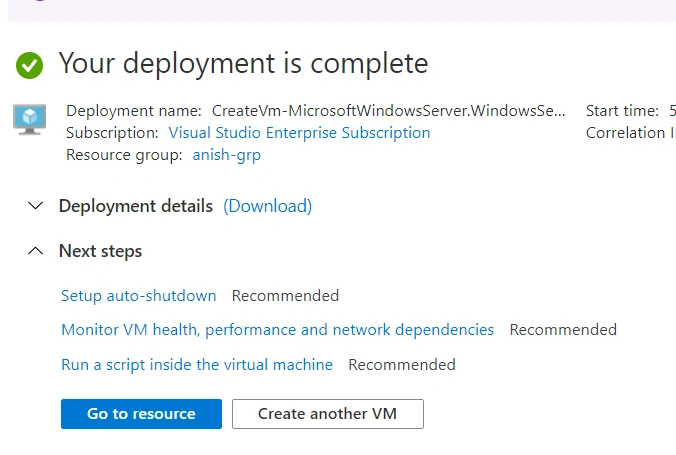
Task: Open the anish-grp resource group link
Action: coord(226,155)
